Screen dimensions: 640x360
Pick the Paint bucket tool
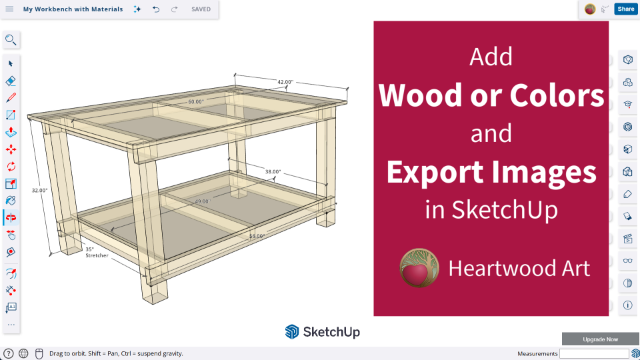pos(11,200)
